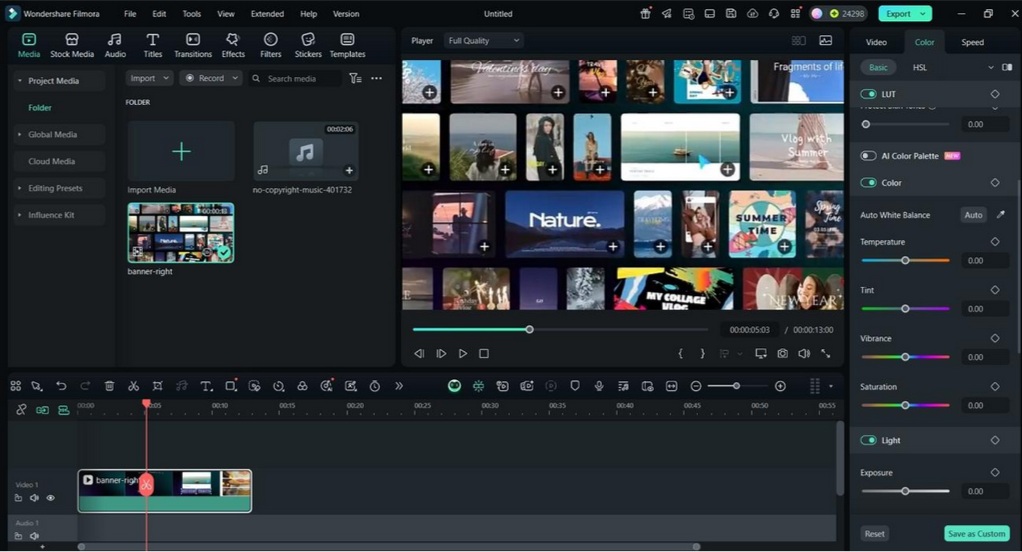The image size is (1022, 552).
Task: Play the preview in the player
Action: [463, 353]
